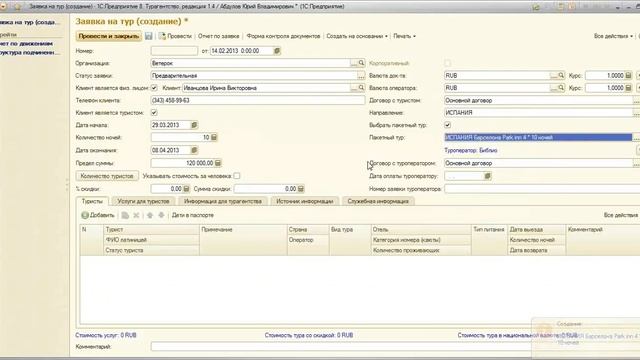Open calendar for Дата окончания field
Screen dimensions: 640x360
[194, 150]
